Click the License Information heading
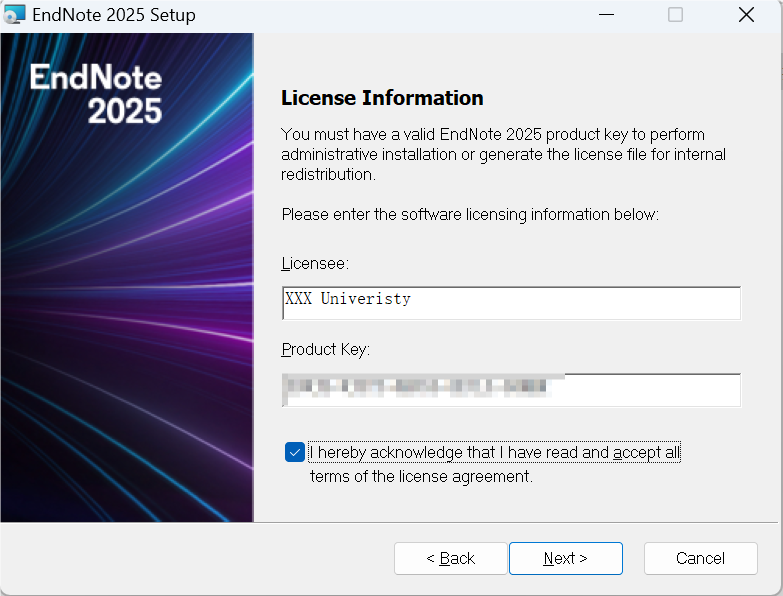 (382, 98)
